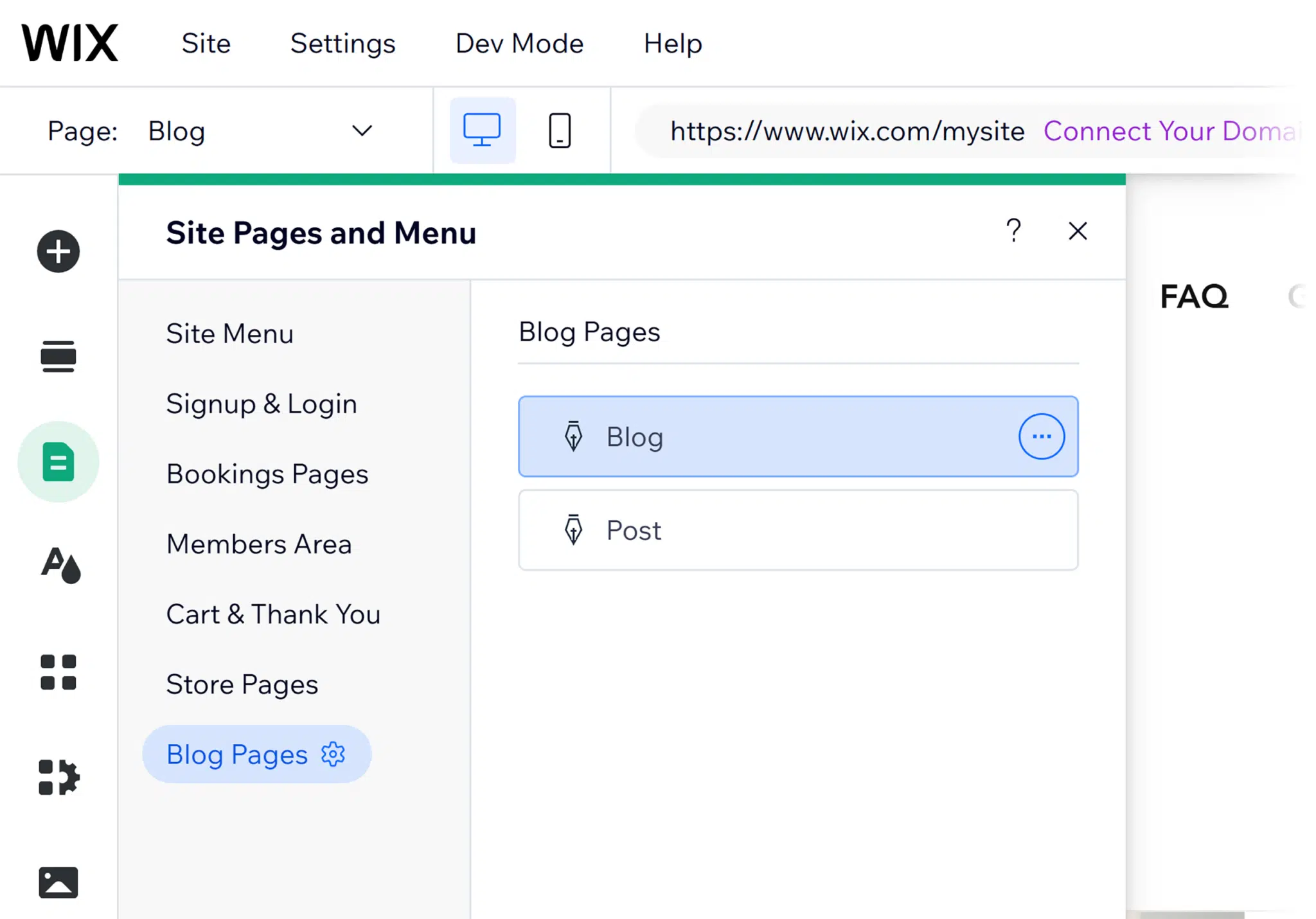1316x919 pixels.
Task: Open the Add Elements plus icon
Action: click(x=58, y=251)
